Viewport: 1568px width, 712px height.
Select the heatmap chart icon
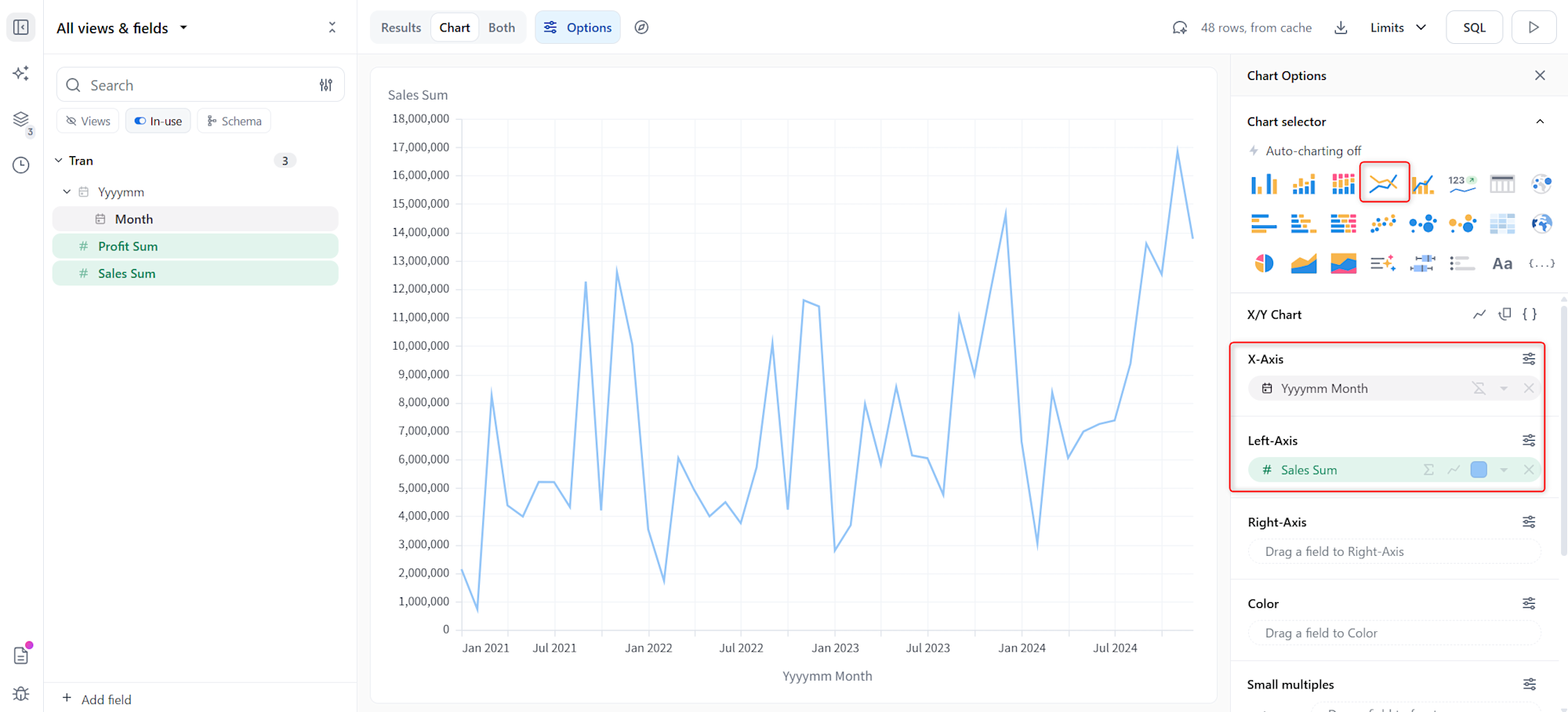[1502, 224]
